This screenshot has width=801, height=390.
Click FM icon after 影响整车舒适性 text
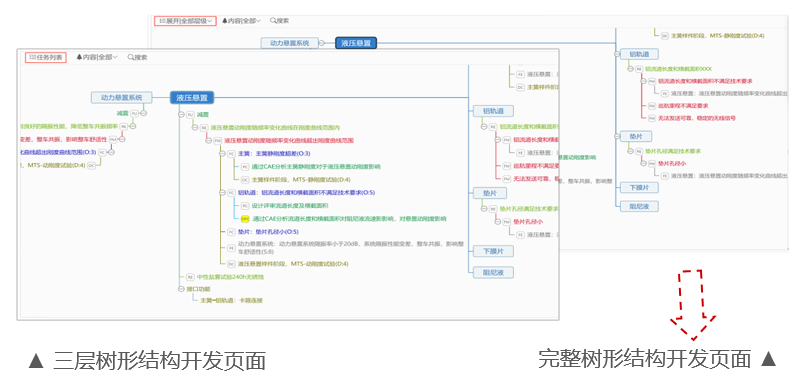click(113, 139)
